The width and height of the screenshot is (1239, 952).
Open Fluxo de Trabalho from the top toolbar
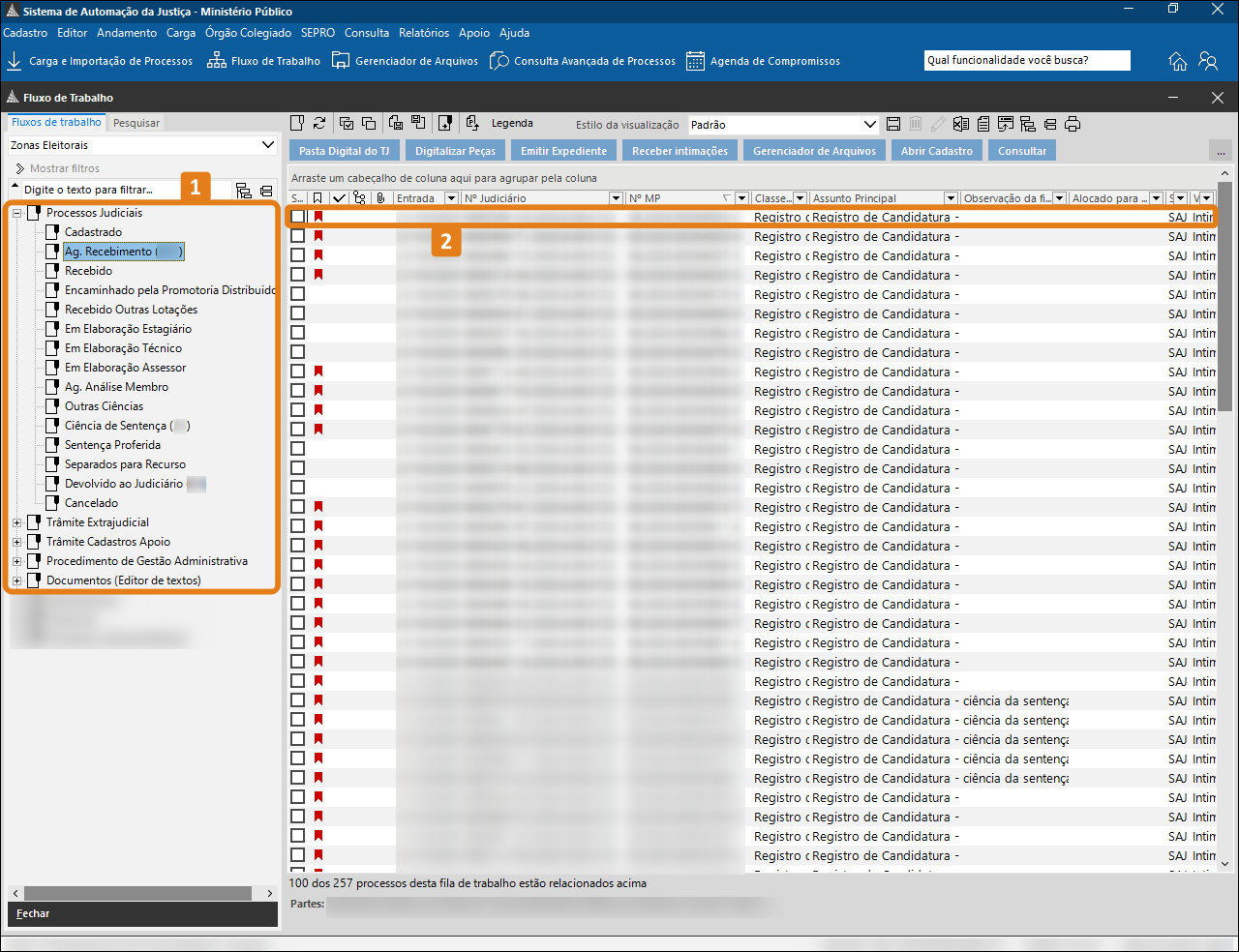pos(264,61)
